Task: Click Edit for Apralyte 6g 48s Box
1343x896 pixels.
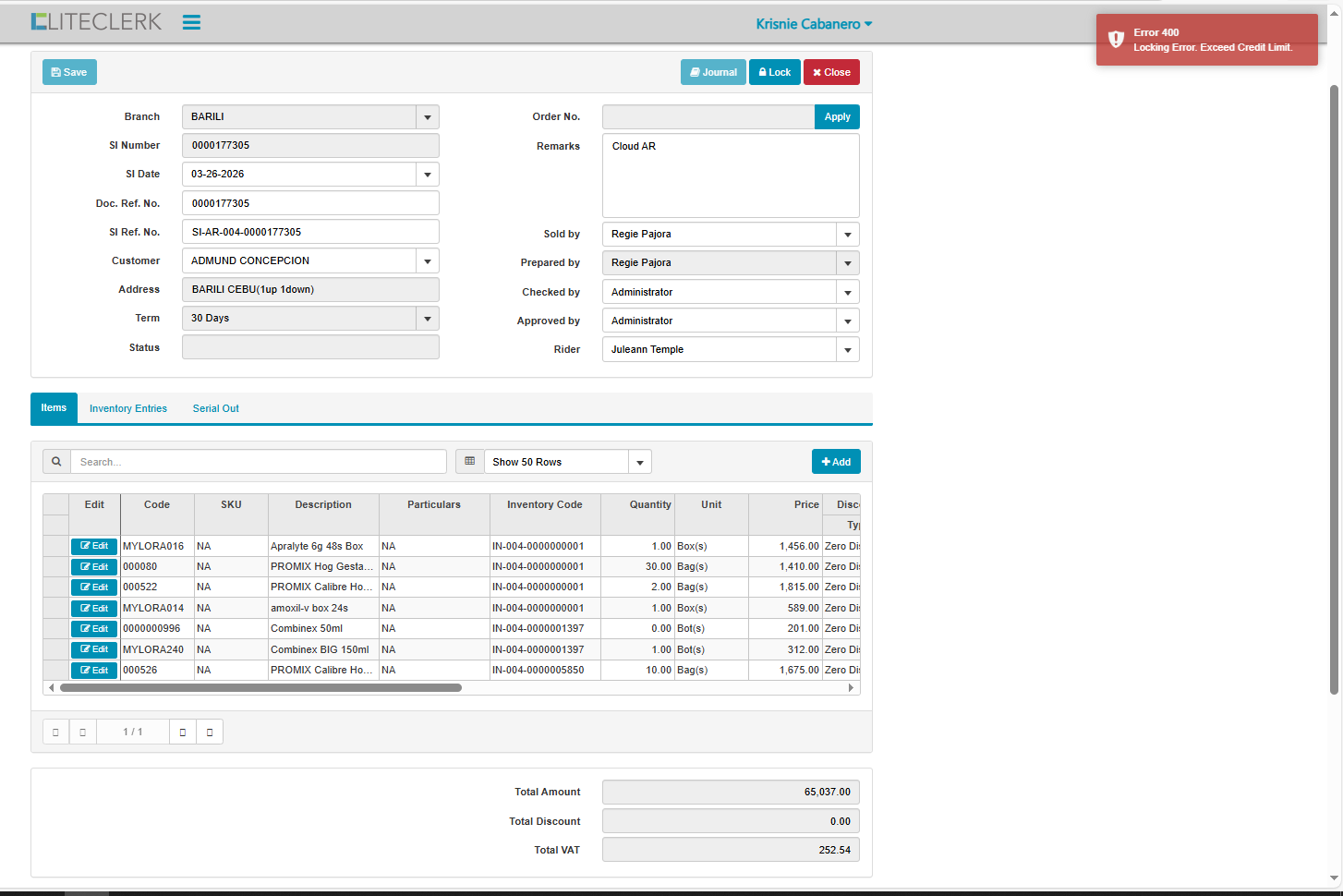Action: point(94,546)
